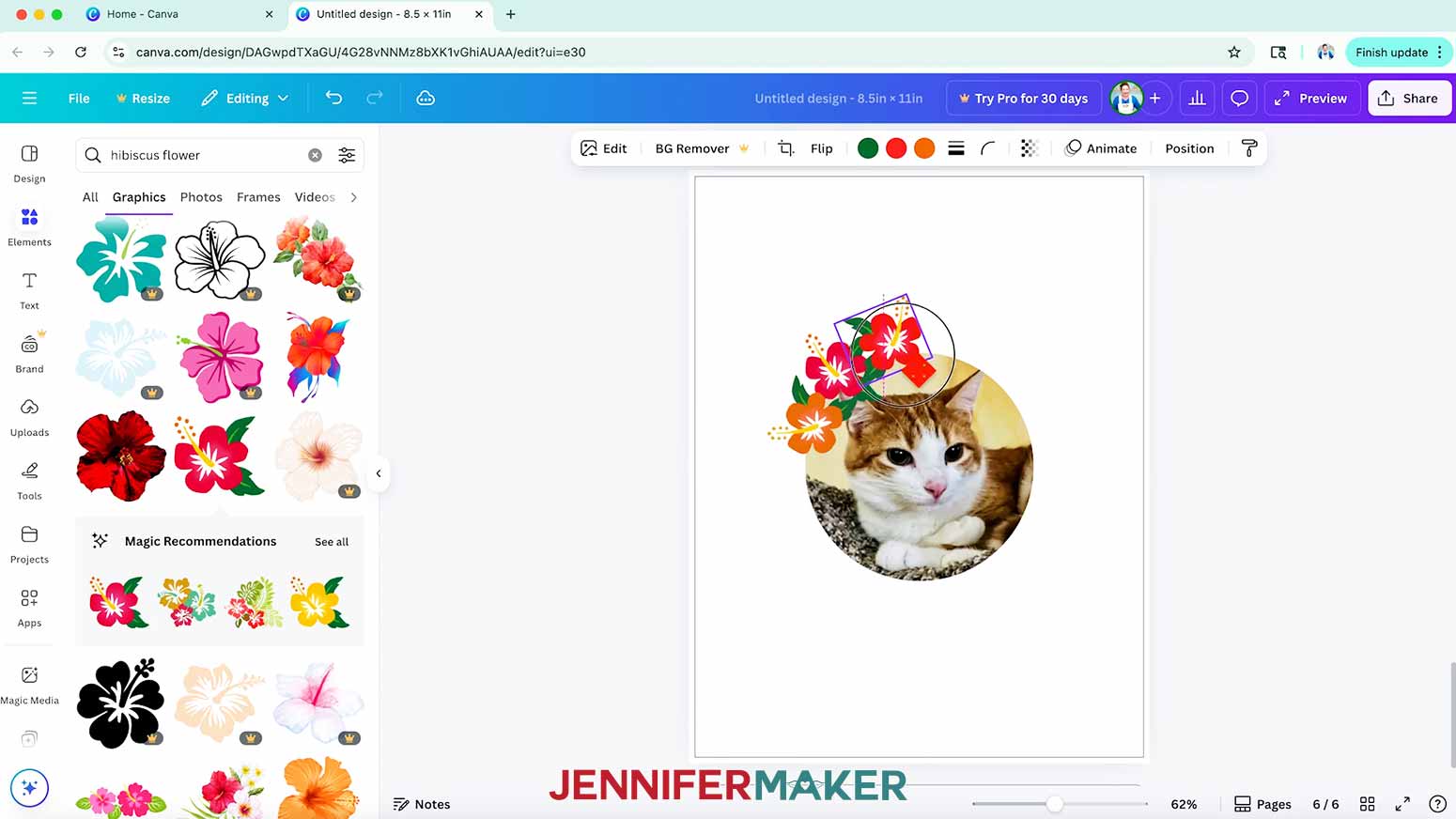Open the BG Remover tool
The width and height of the screenshot is (1456, 819).
[x=702, y=148]
